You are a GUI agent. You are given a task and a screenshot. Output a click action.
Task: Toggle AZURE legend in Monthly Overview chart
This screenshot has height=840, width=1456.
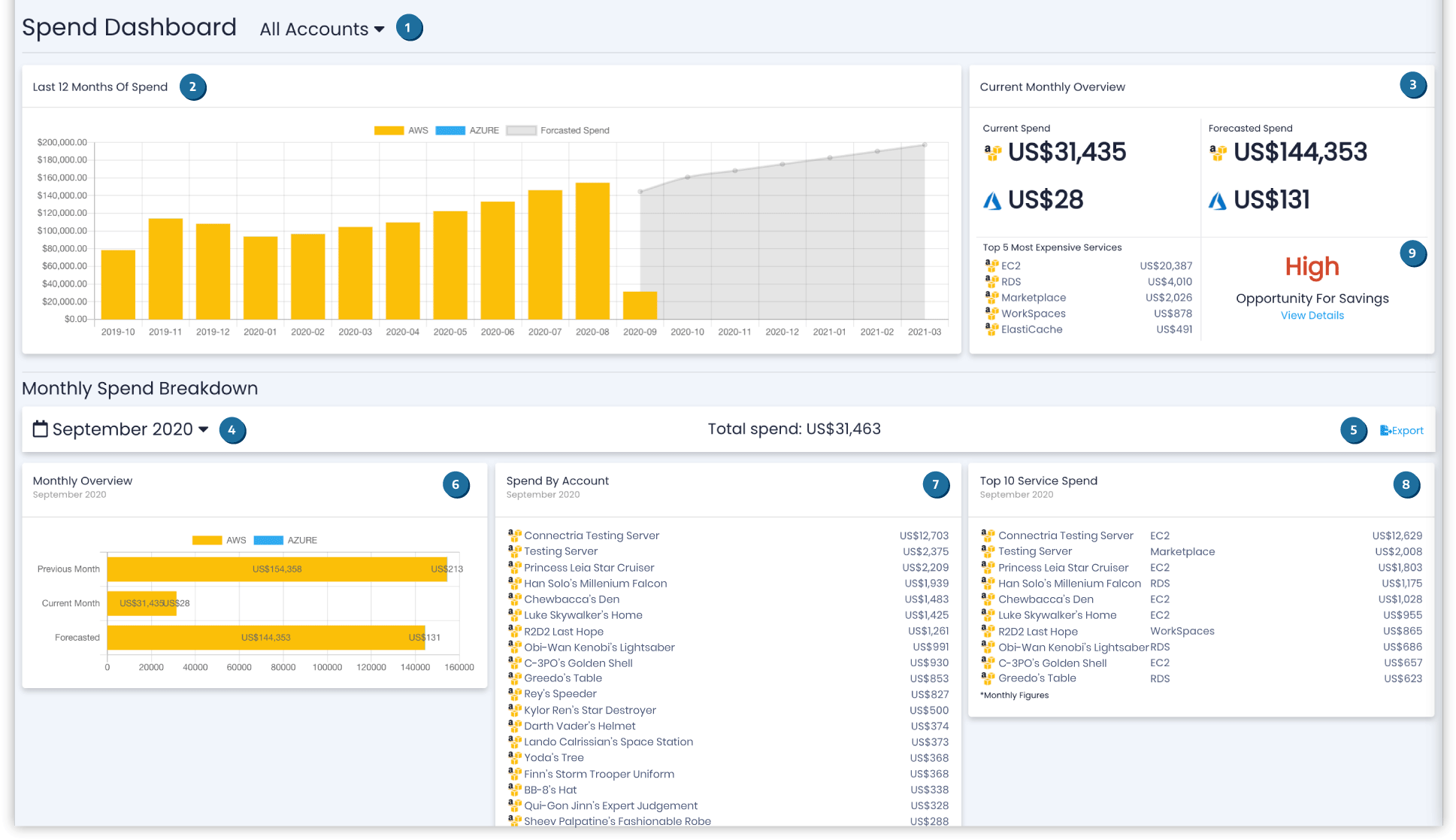tap(268, 541)
